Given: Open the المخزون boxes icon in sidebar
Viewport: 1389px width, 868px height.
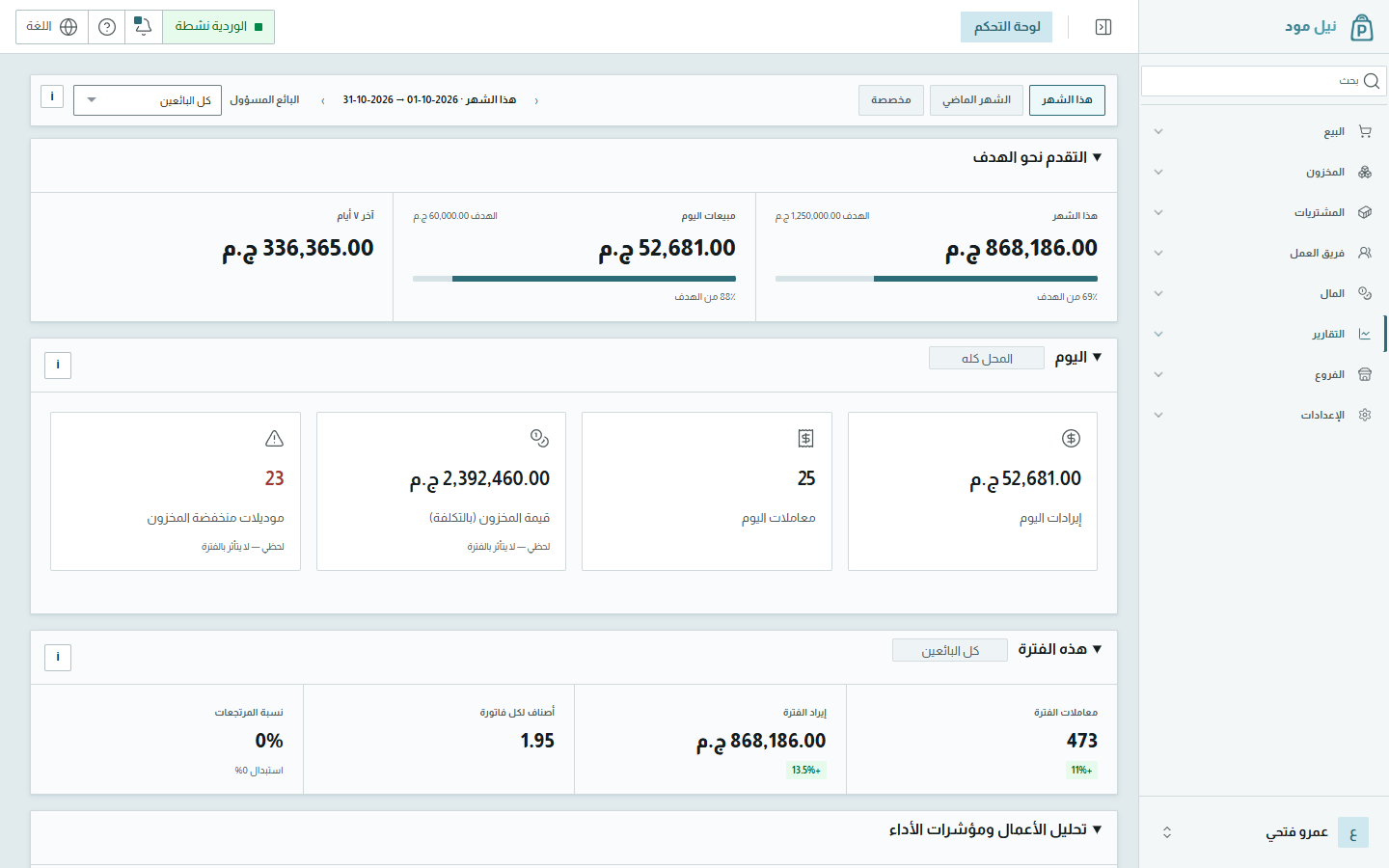Looking at the screenshot, I should [1365, 172].
